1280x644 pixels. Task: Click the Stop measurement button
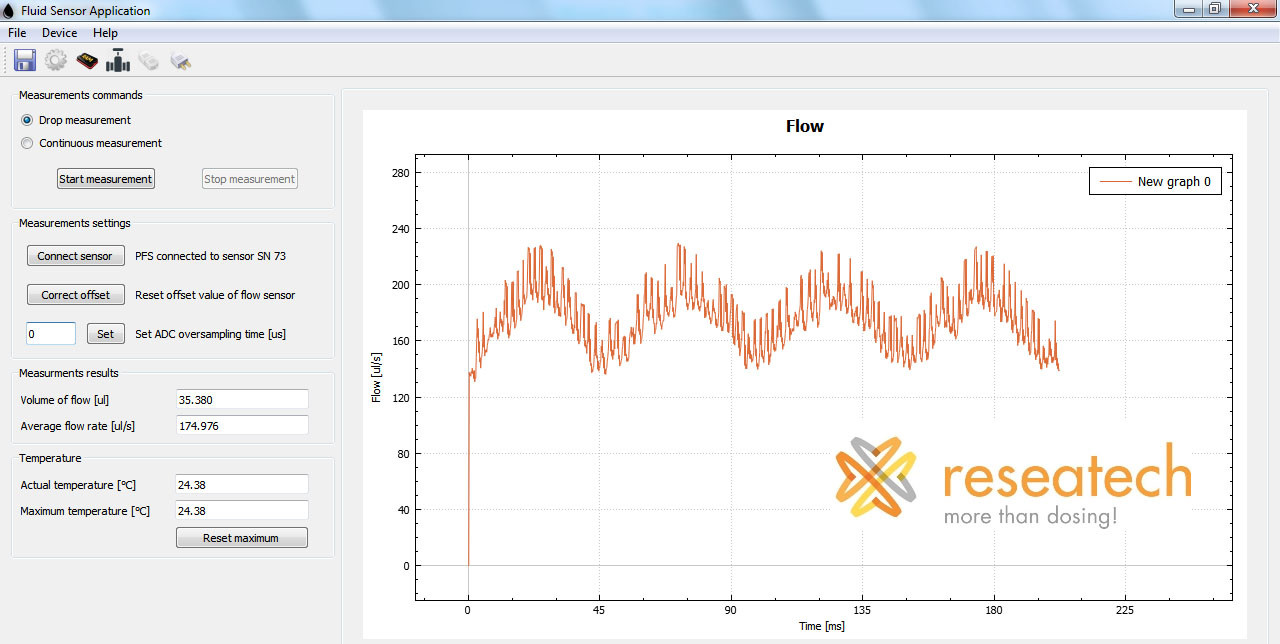pos(250,179)
